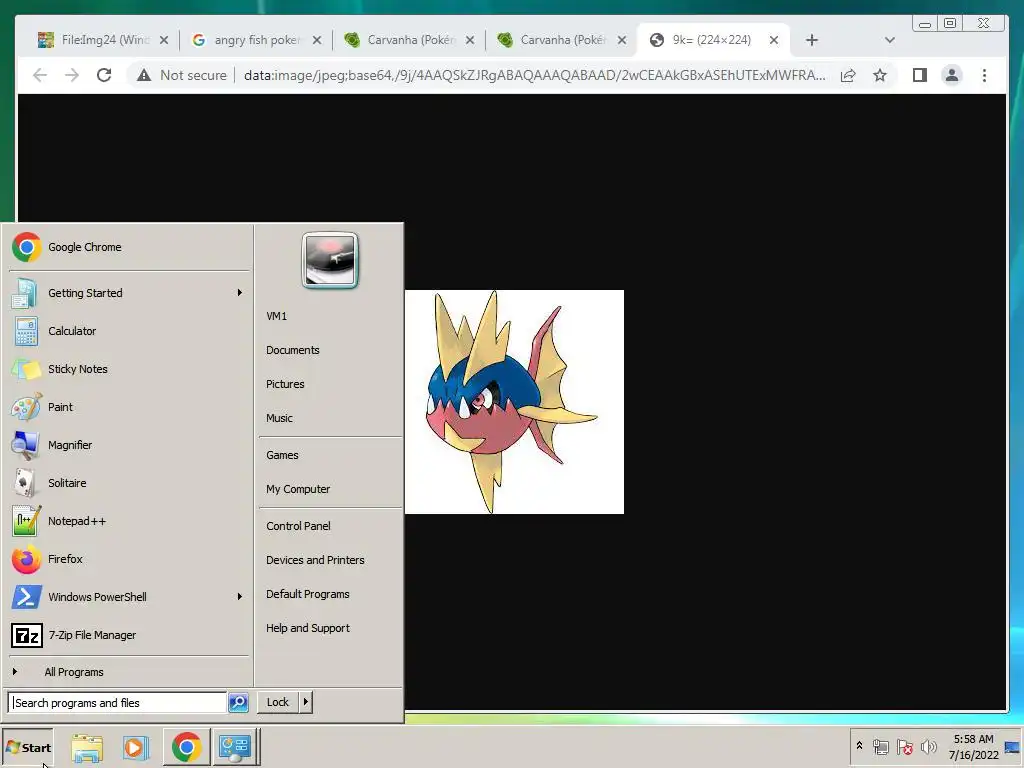
Task: Open Chrome tab search dropdown
Action: (889, 40)
